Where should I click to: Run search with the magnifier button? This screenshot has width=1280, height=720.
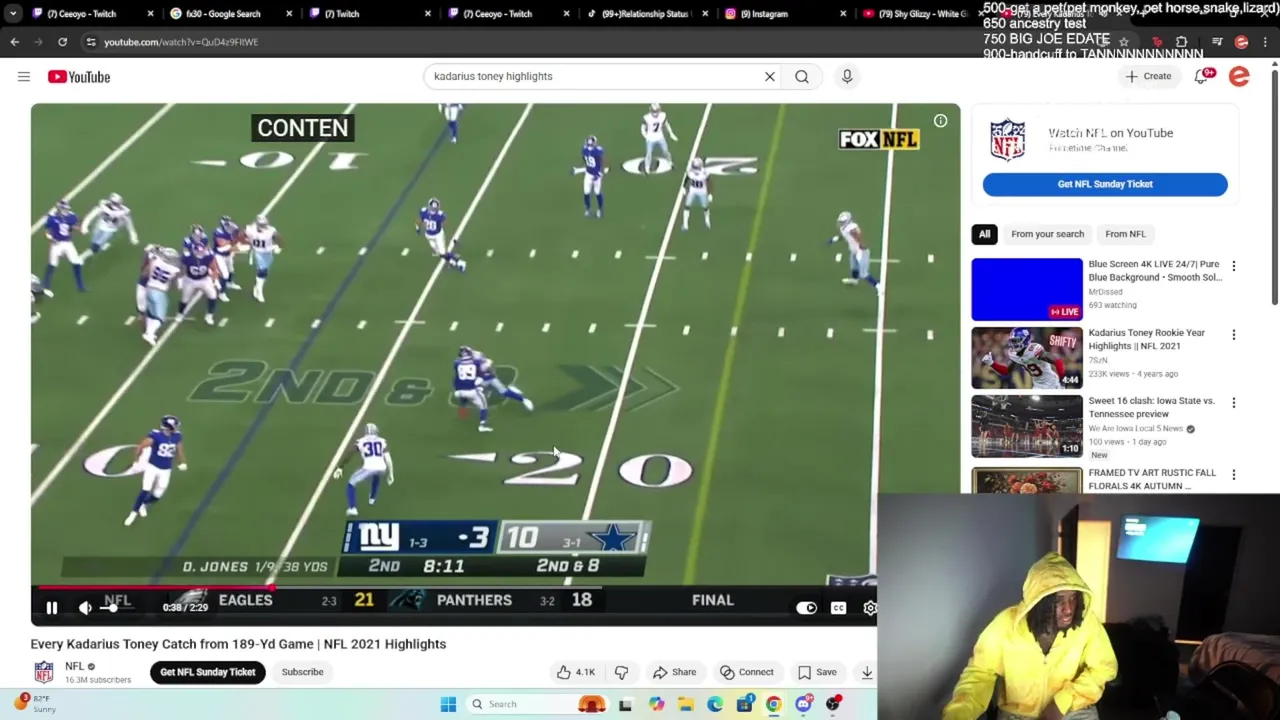[x=802, y=76]
